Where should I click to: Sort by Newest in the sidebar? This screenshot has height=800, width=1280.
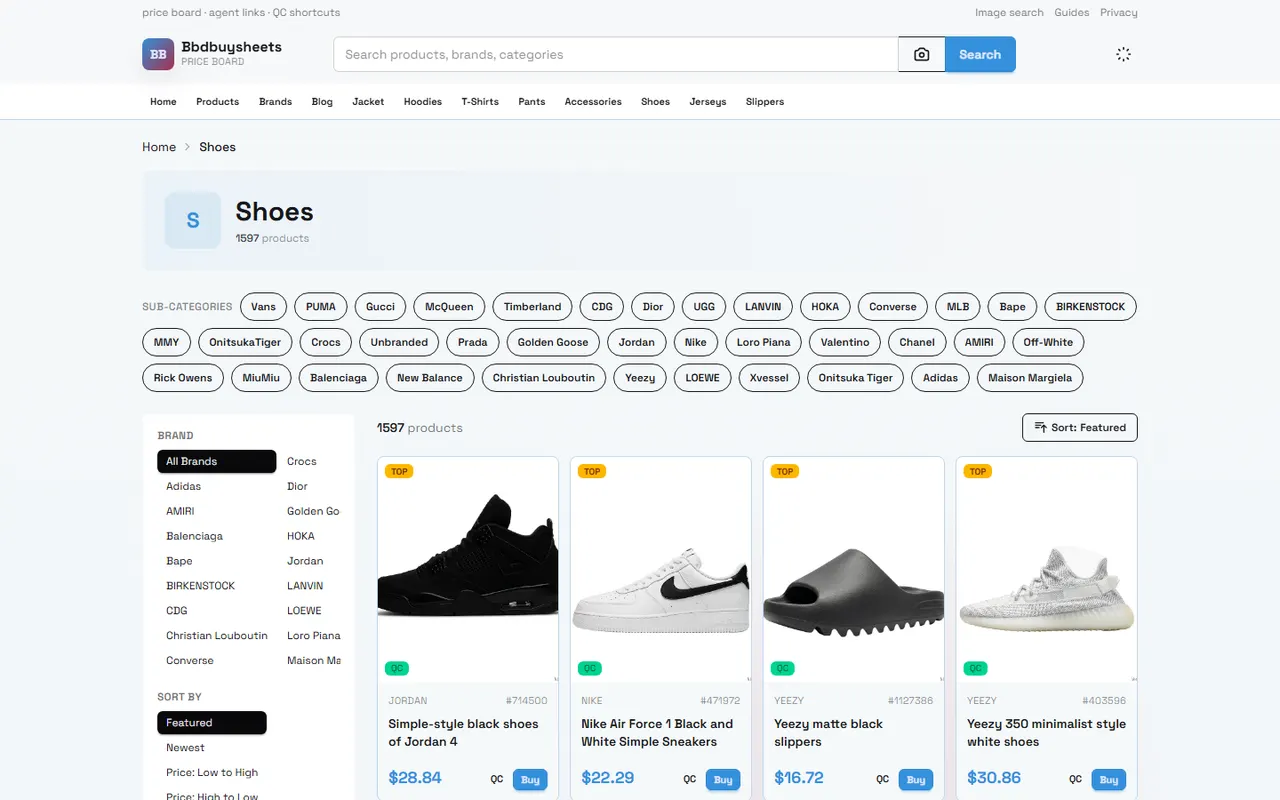point(185,747)
